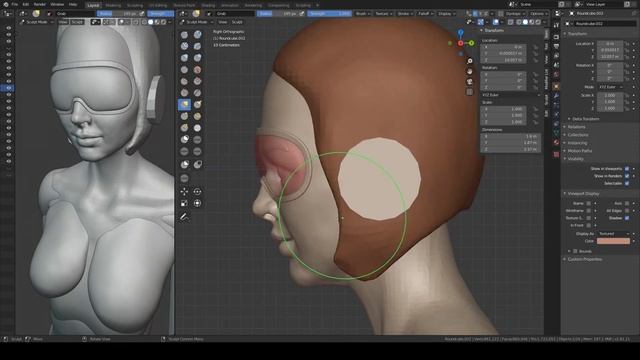Select the Annotate pencil tool
Screen dimensions: 640x360
184,217
